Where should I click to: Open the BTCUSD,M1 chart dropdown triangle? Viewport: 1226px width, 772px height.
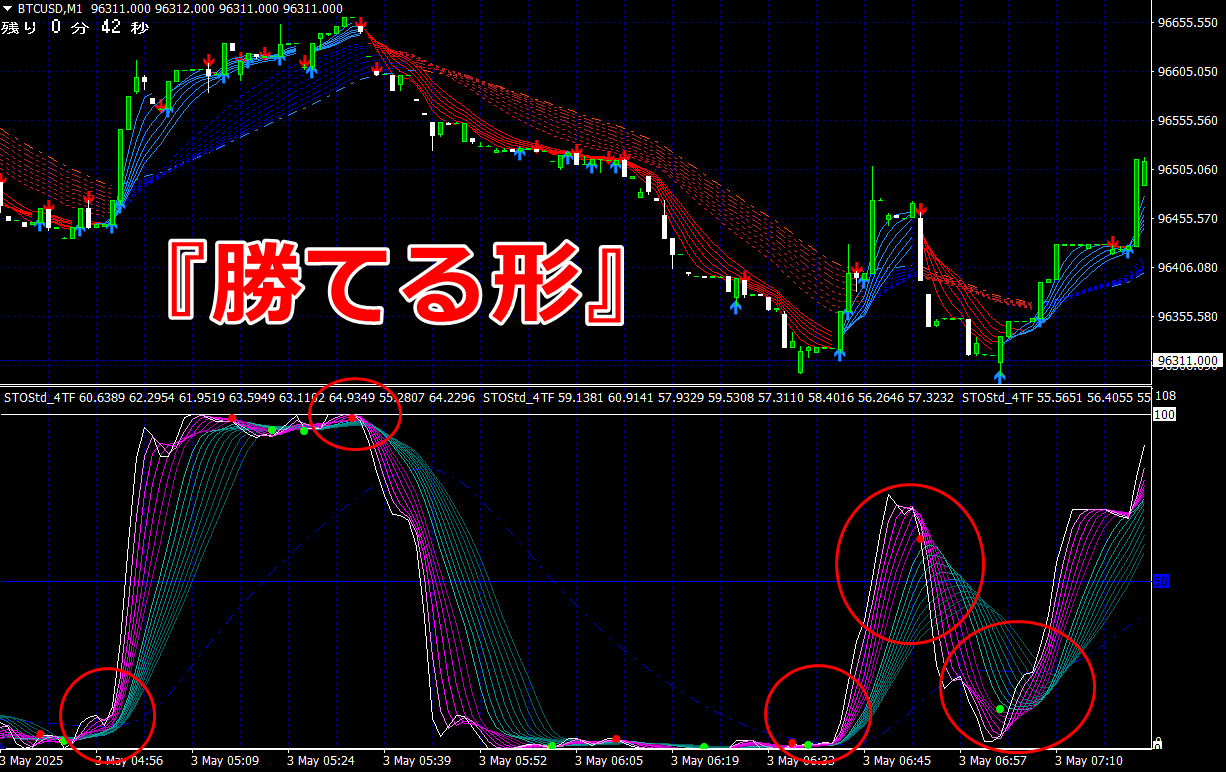coord(9,8)
